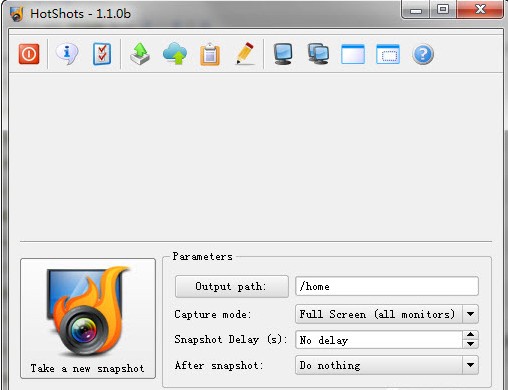Click the Output path button
The image size is (508, 390).
[232, 286]
